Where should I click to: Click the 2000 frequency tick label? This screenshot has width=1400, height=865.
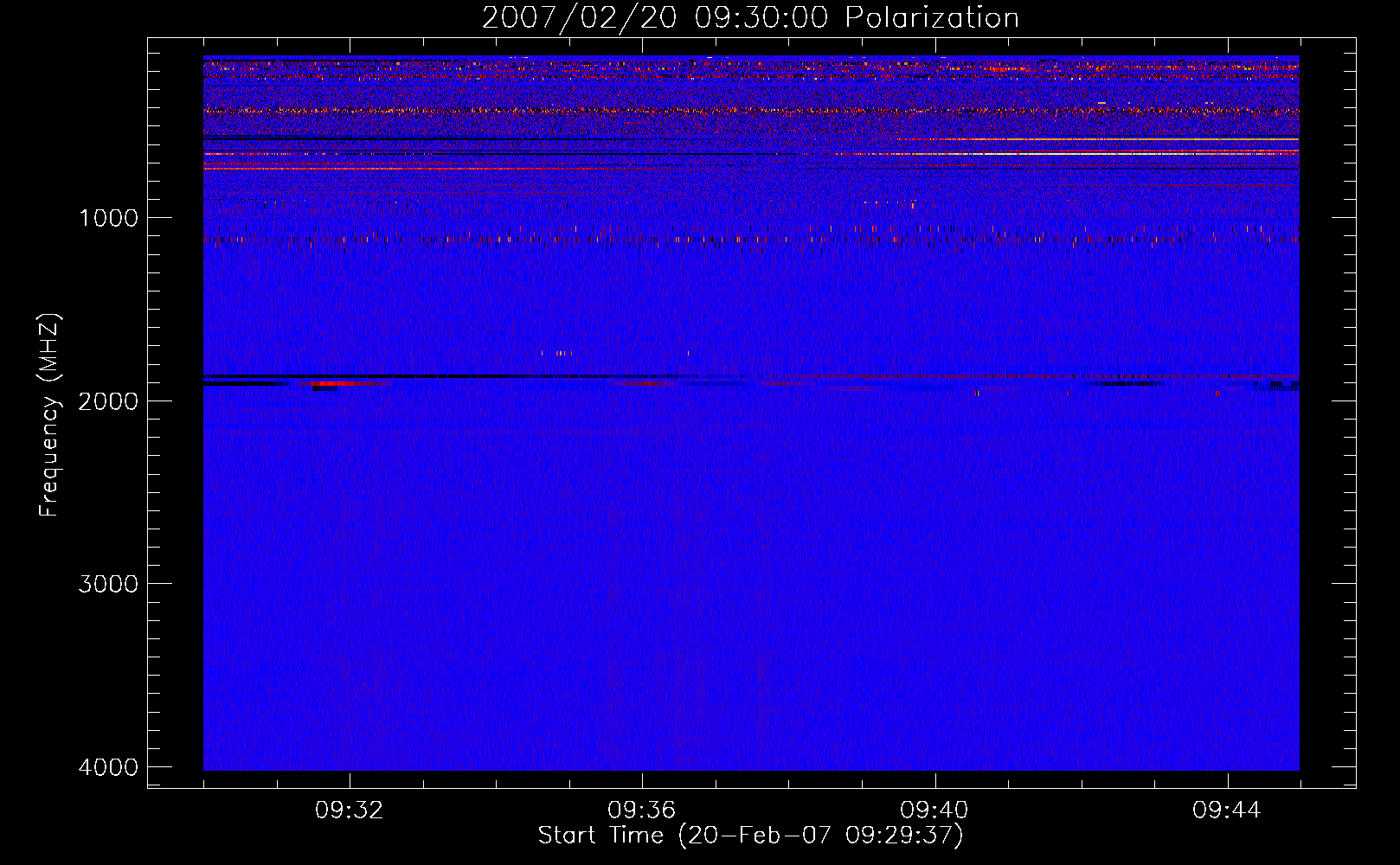(x=108, y=400)
